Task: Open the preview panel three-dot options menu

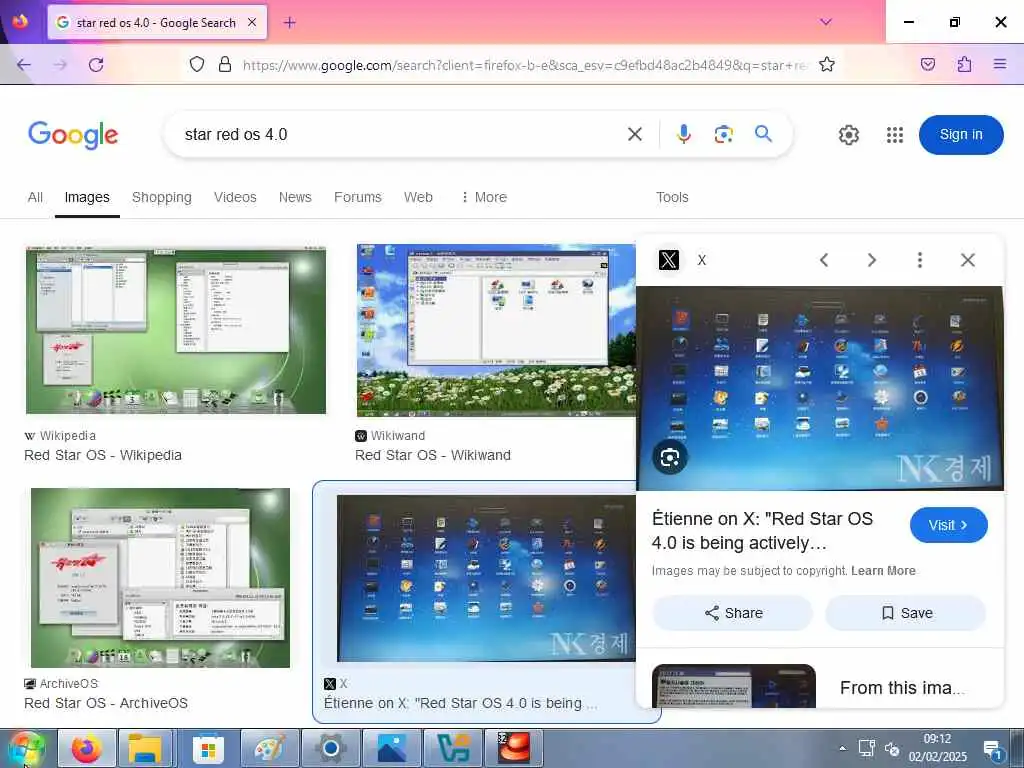Action: pos(920,260)
